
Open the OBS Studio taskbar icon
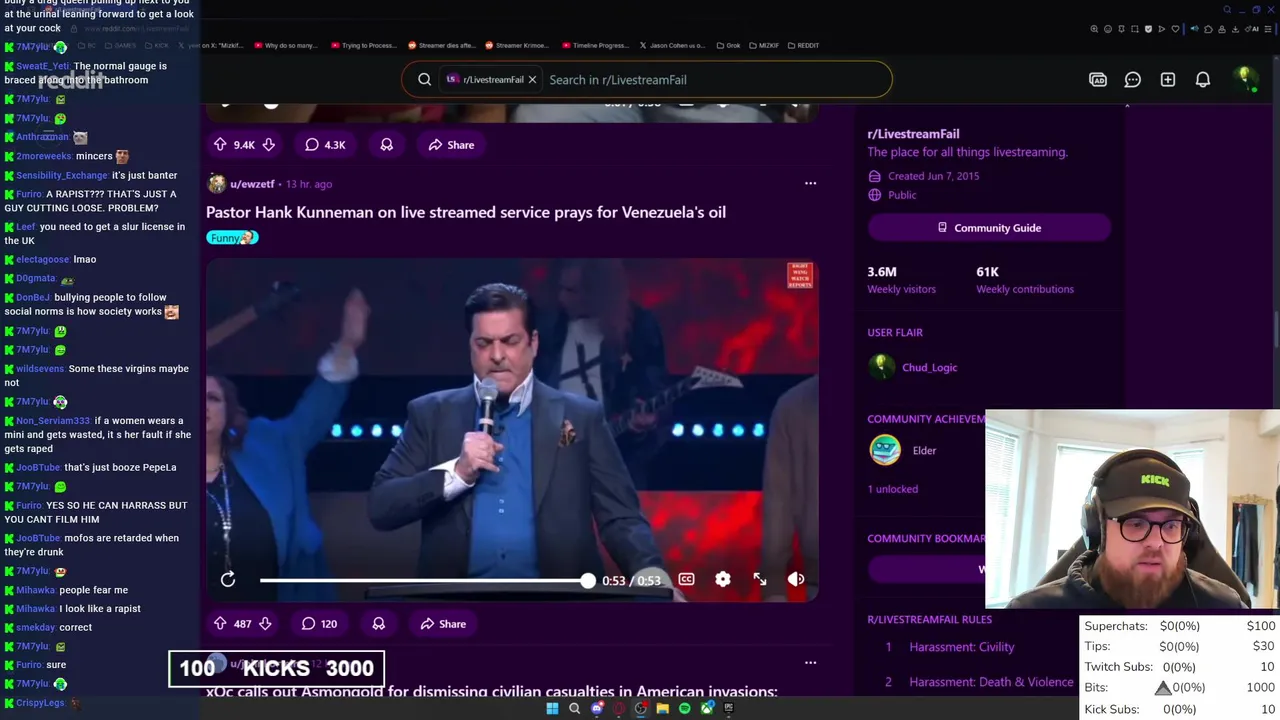[x=641, y=708]
